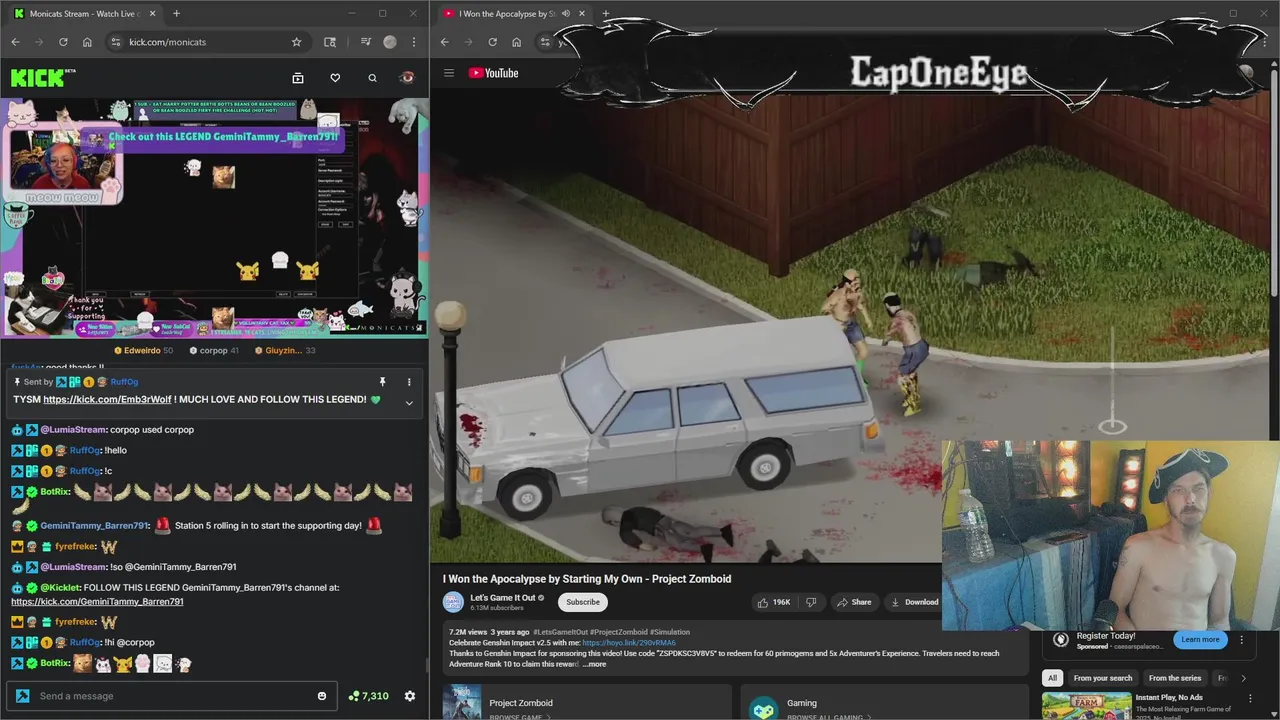Reload the YouTube browser page
The height and width of the screenshot is (720, 1280).
tap(492, 42)
